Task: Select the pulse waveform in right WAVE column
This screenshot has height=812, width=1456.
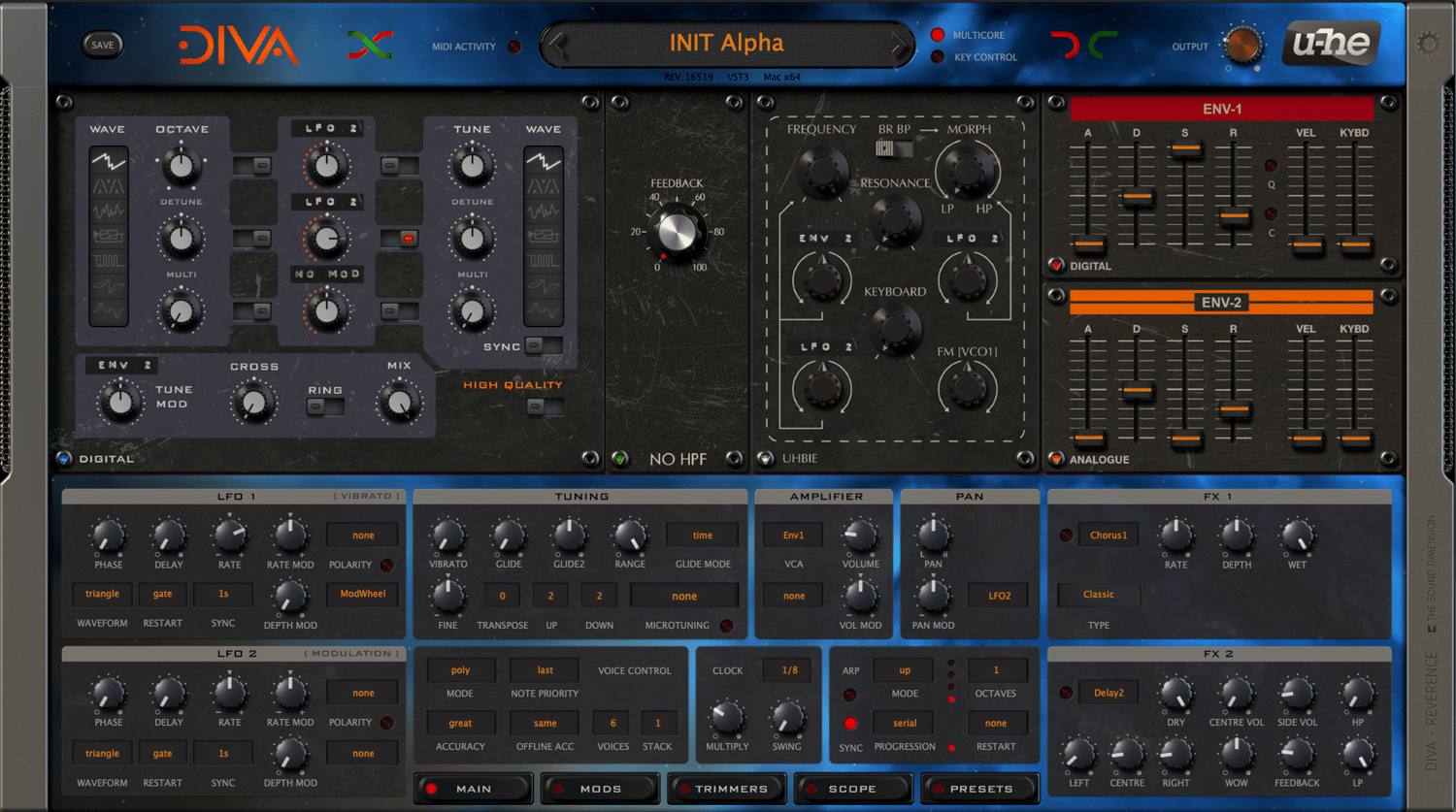Action: click(x=543, y=260)
